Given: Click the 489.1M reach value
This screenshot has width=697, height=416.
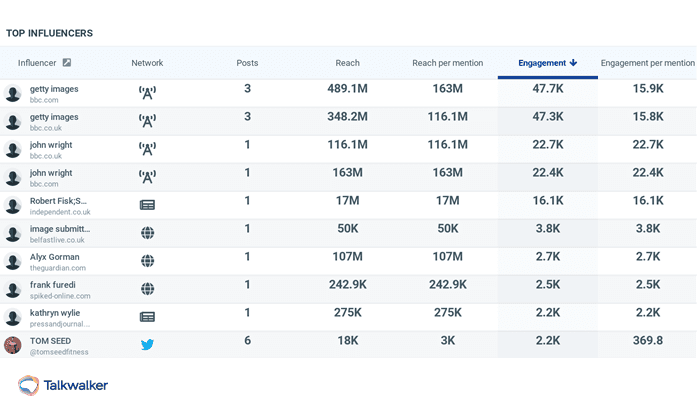Looking at the screenshot, I should point(348,88).
